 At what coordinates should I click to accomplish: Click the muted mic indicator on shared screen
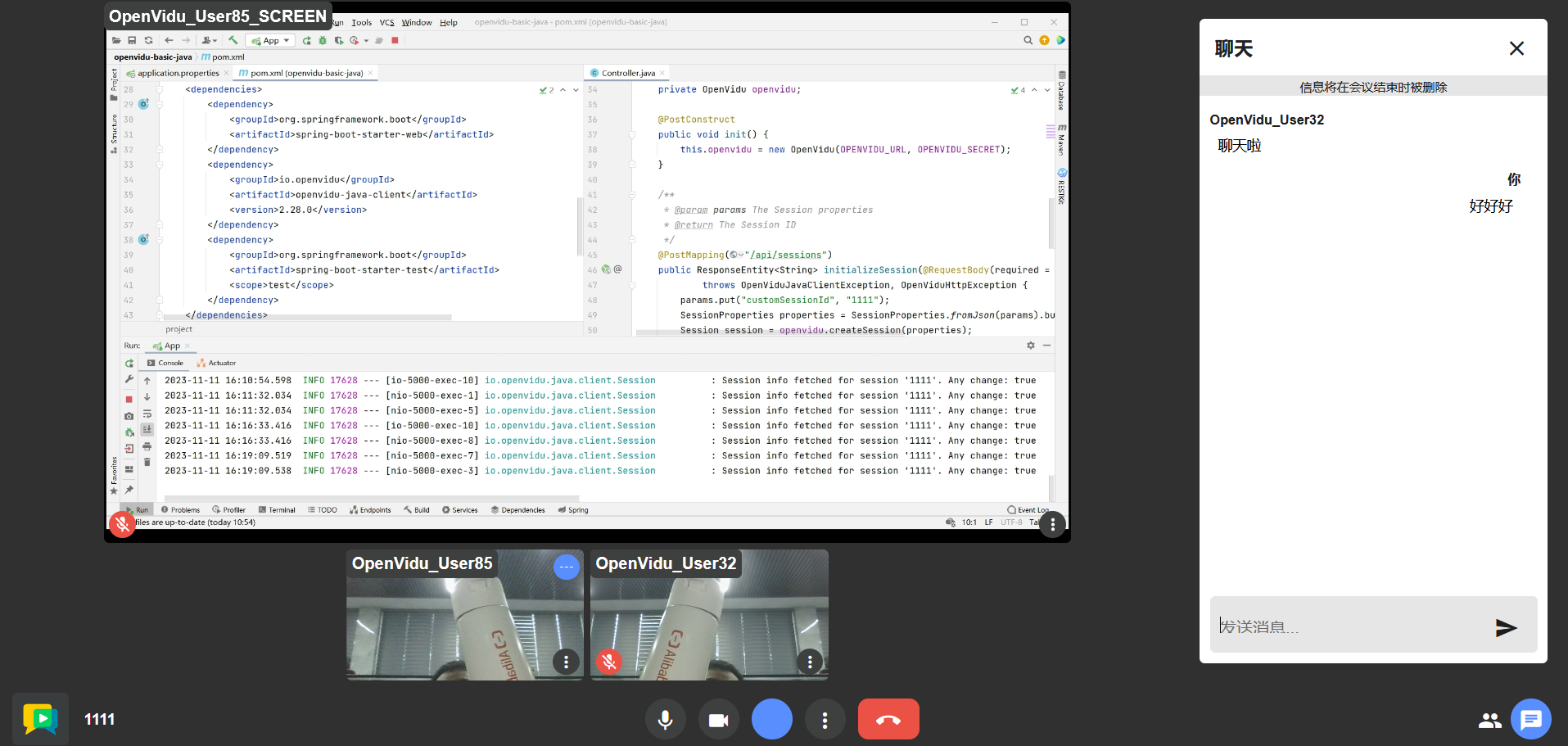123,524
